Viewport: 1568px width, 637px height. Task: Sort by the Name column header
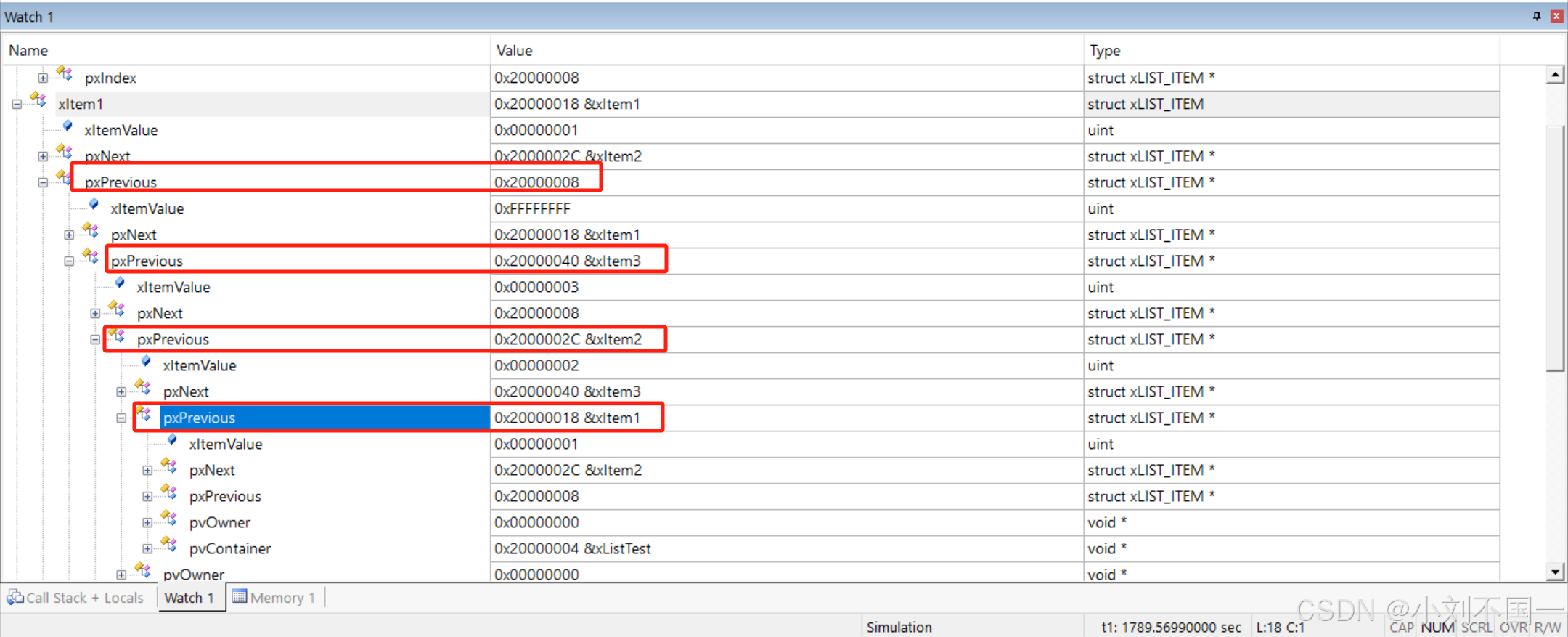(x=246, y=50)
